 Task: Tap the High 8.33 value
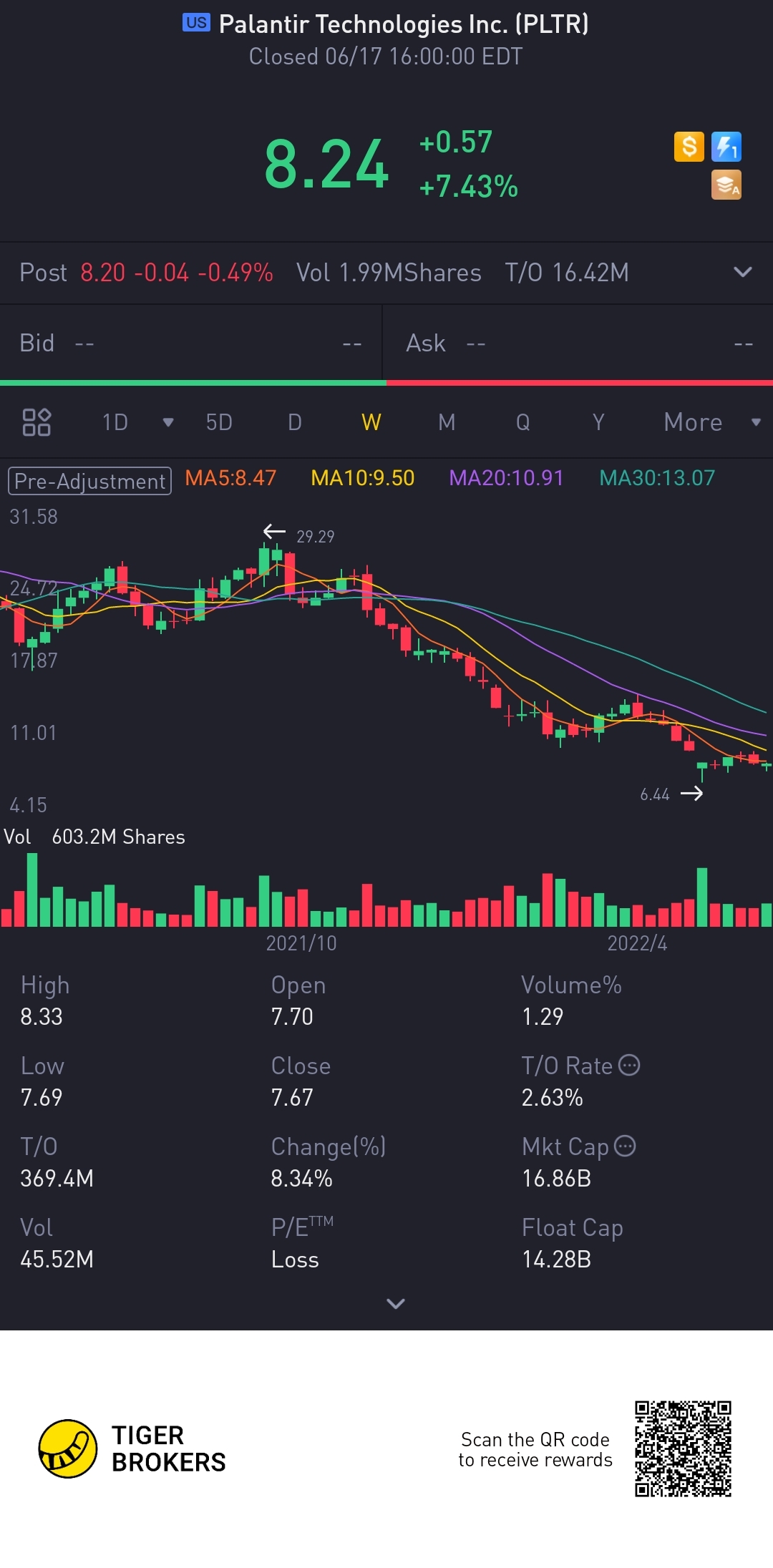[42, 1016]
